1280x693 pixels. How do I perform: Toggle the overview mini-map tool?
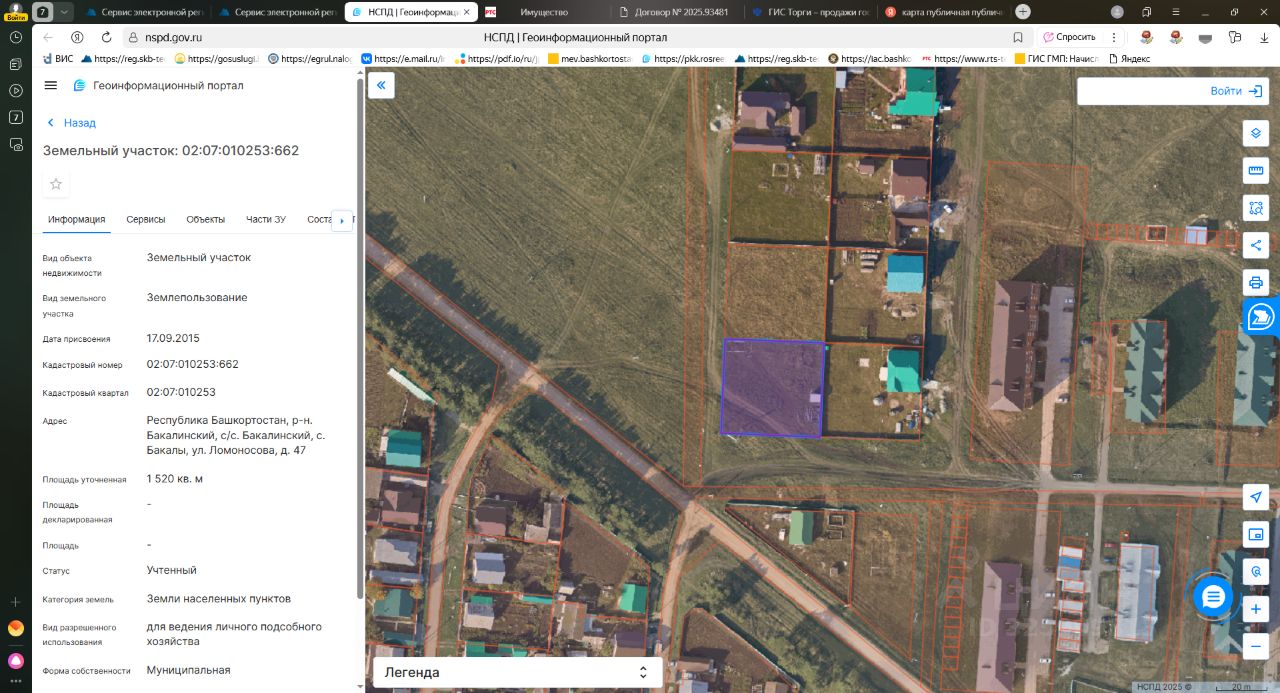point(1256,535)
